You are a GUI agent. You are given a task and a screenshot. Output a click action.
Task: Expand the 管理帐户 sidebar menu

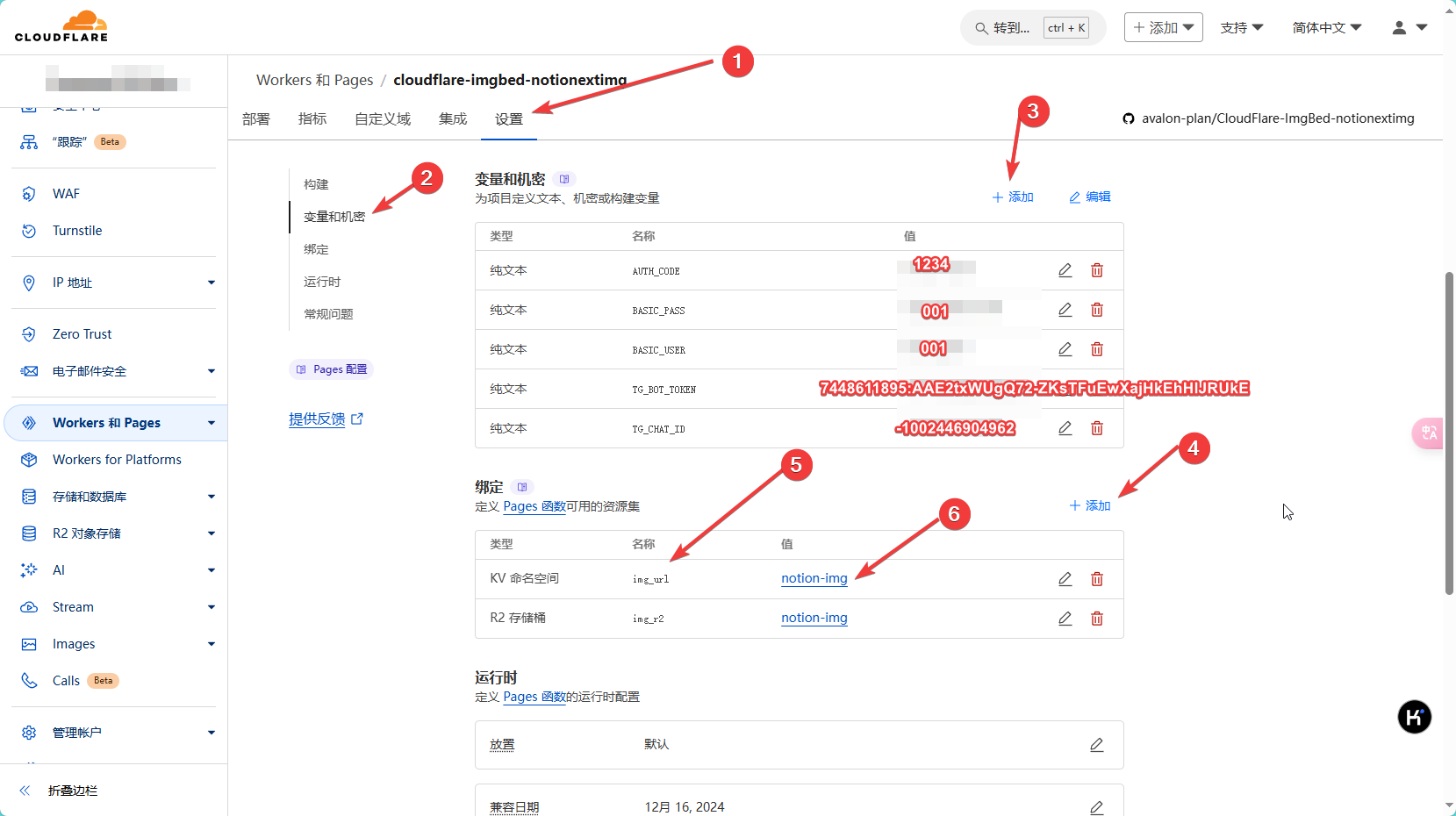(x=212, y=733)
